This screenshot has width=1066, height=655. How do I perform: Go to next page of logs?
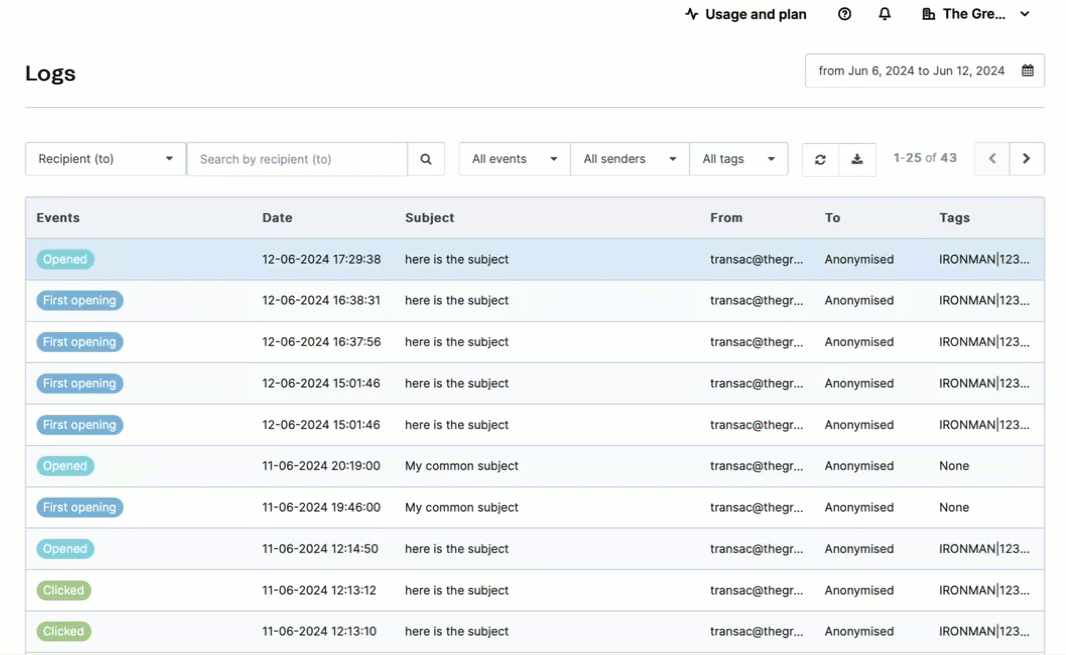[x=1026, y=159]
